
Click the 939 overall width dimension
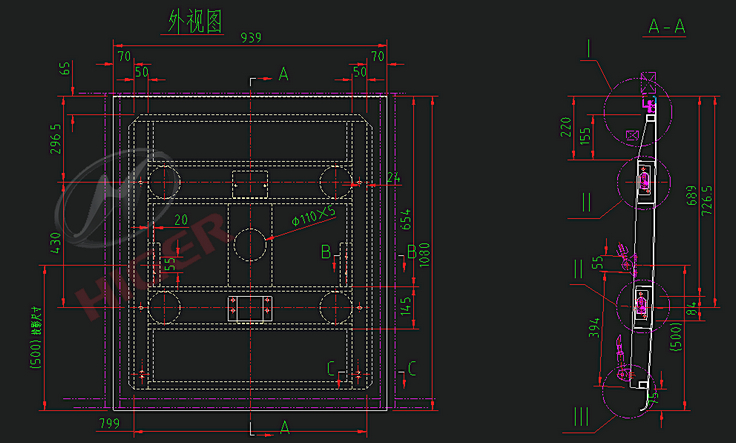249,39
